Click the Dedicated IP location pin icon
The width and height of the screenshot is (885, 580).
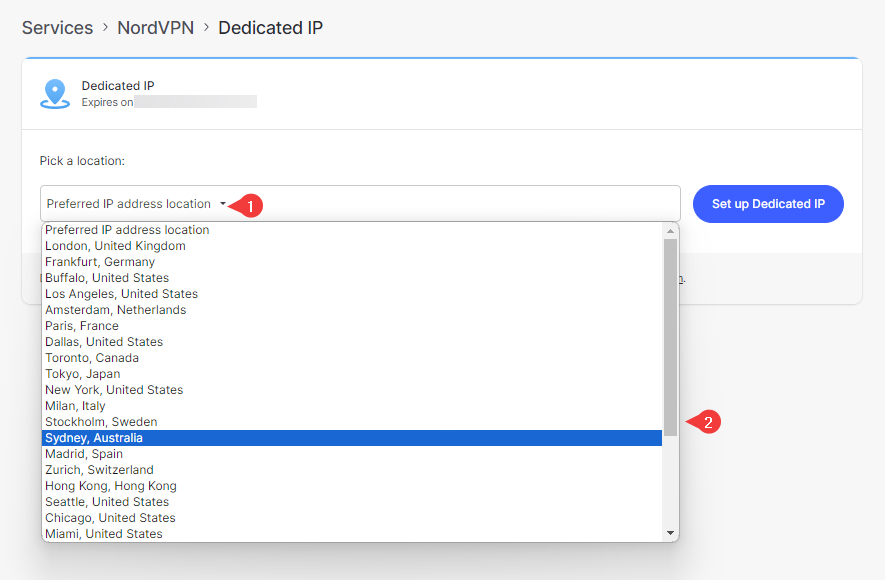[x=54, y=93]
